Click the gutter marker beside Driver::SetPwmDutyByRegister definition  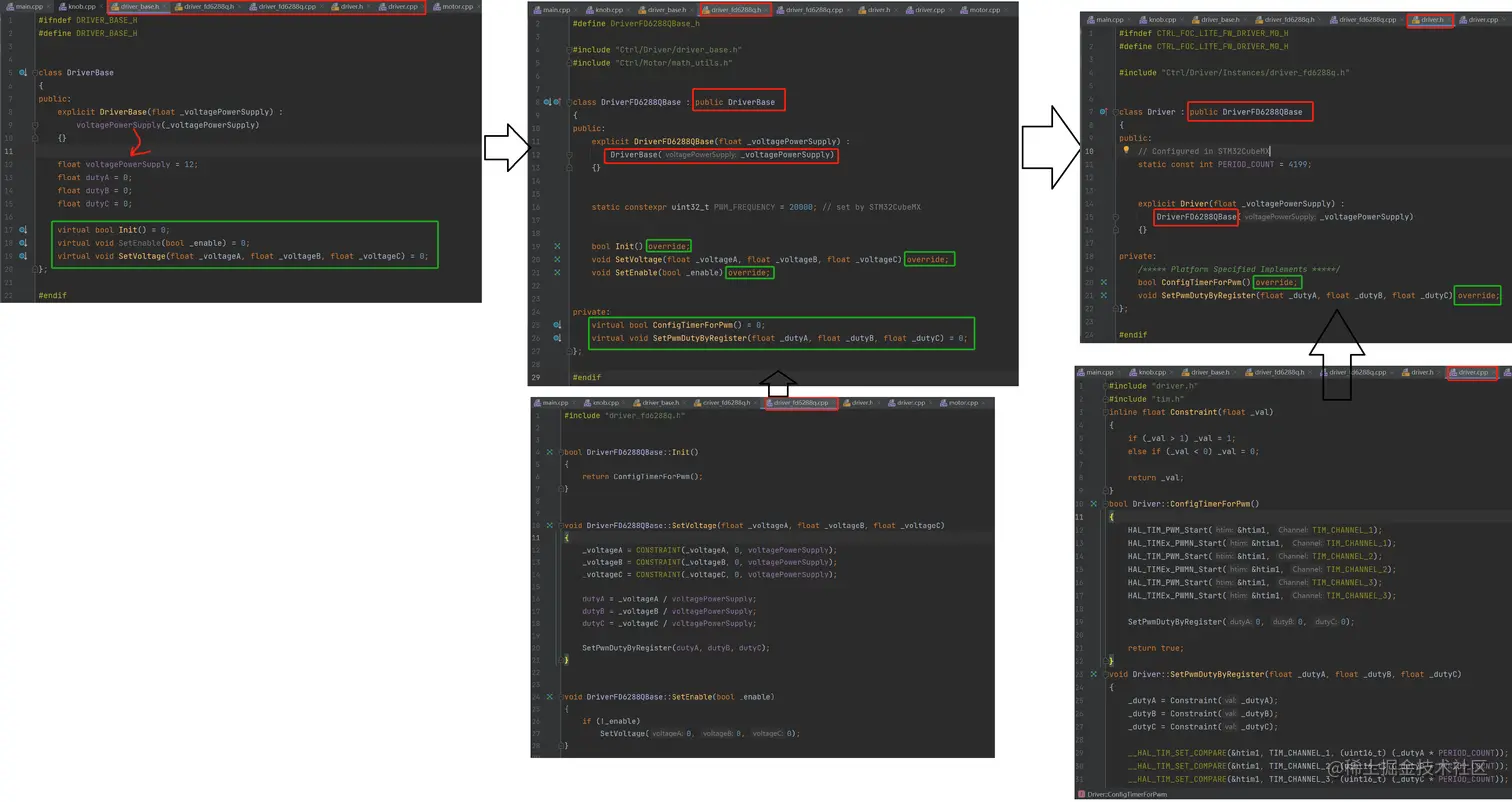[1094, 674]
